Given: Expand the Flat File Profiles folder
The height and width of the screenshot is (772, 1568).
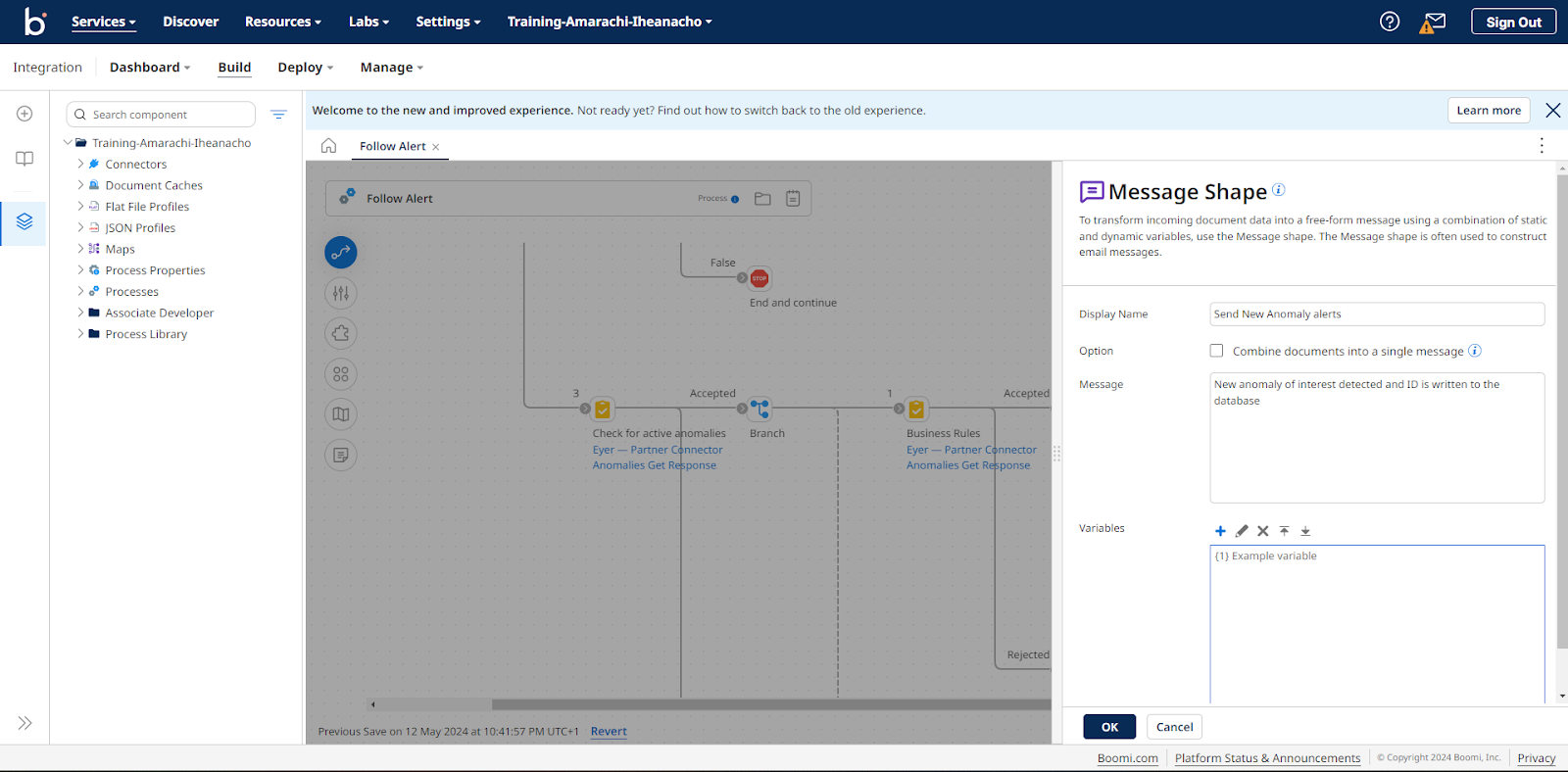Looking at the screenshot, I should pos(80,207).
